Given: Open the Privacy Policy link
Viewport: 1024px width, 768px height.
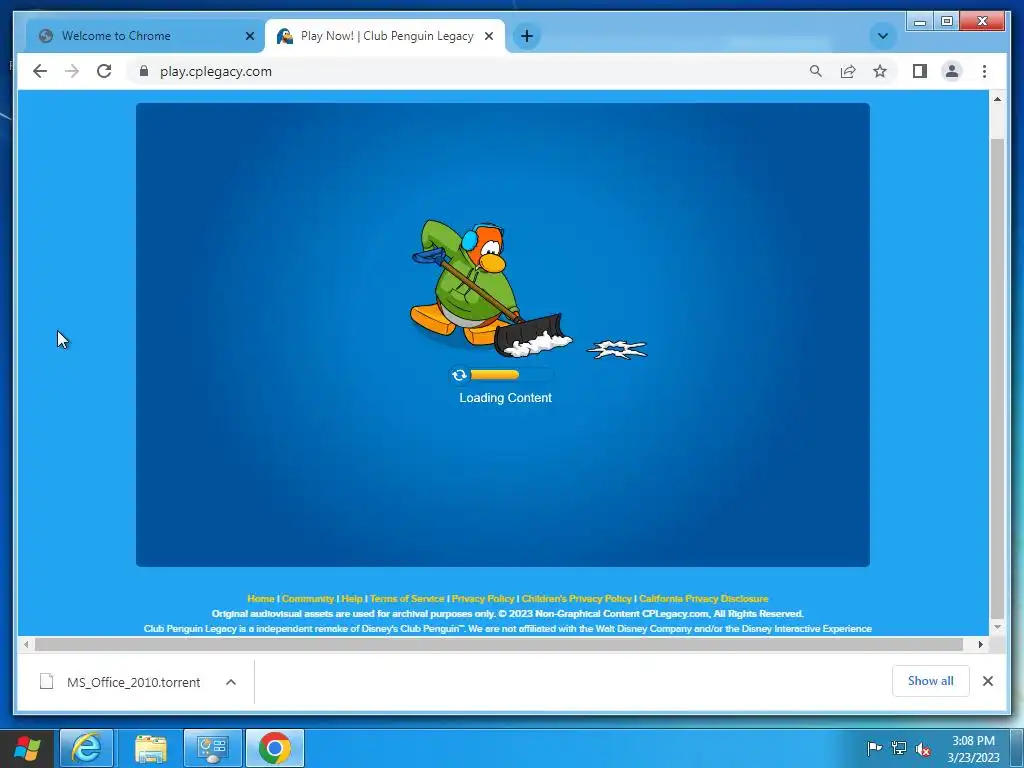Looking at the screenshot, I should [483, 598].
